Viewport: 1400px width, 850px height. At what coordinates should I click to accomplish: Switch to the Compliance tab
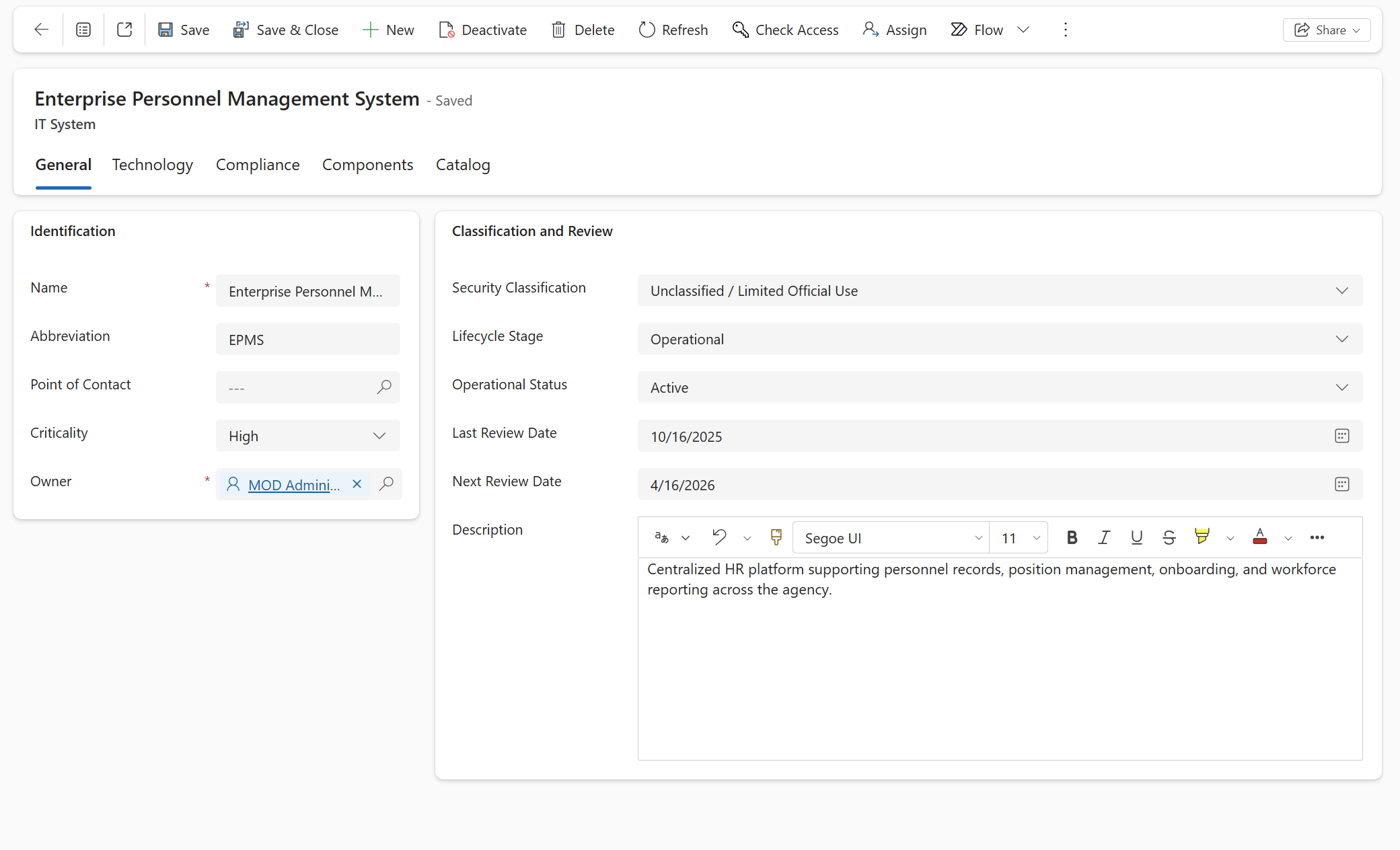pyautogui.click(x=258, y=165)
